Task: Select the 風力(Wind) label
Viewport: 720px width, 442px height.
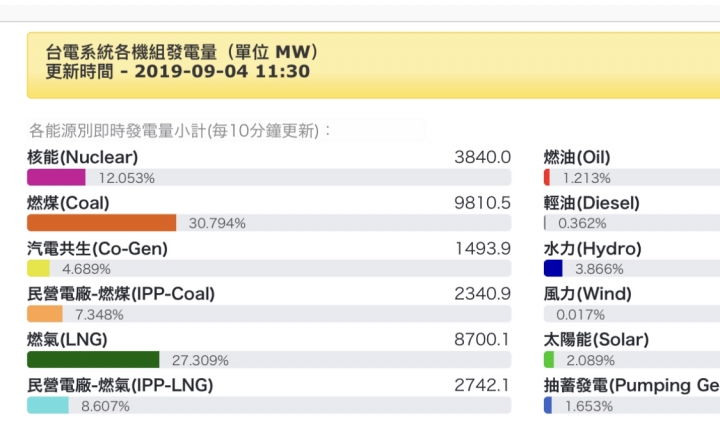Action: (587, 294)
